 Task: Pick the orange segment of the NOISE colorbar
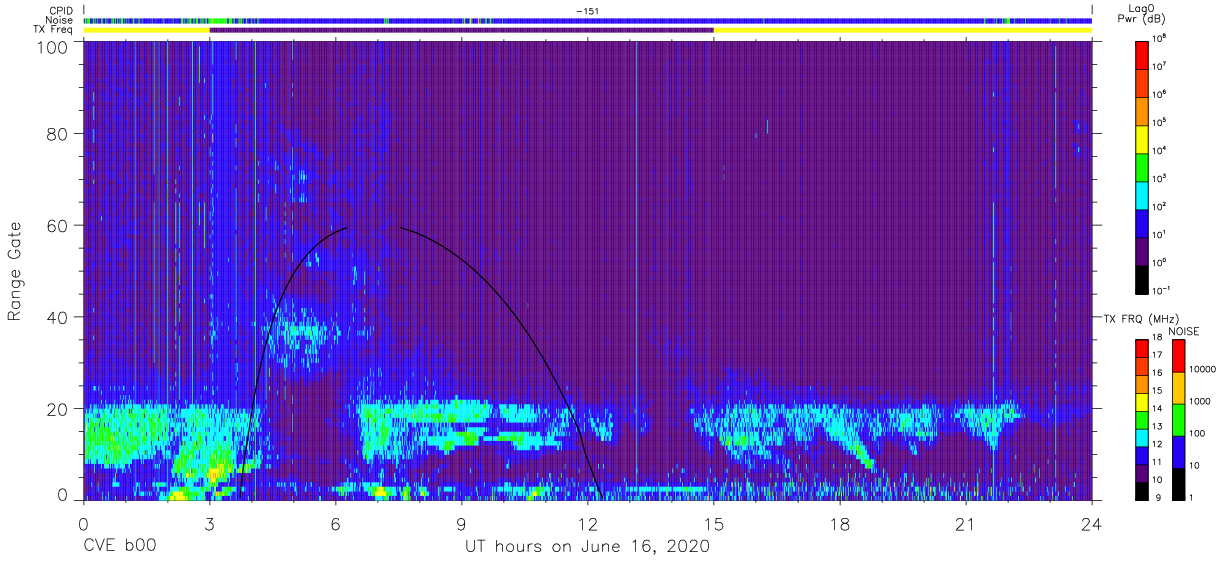1178,388
